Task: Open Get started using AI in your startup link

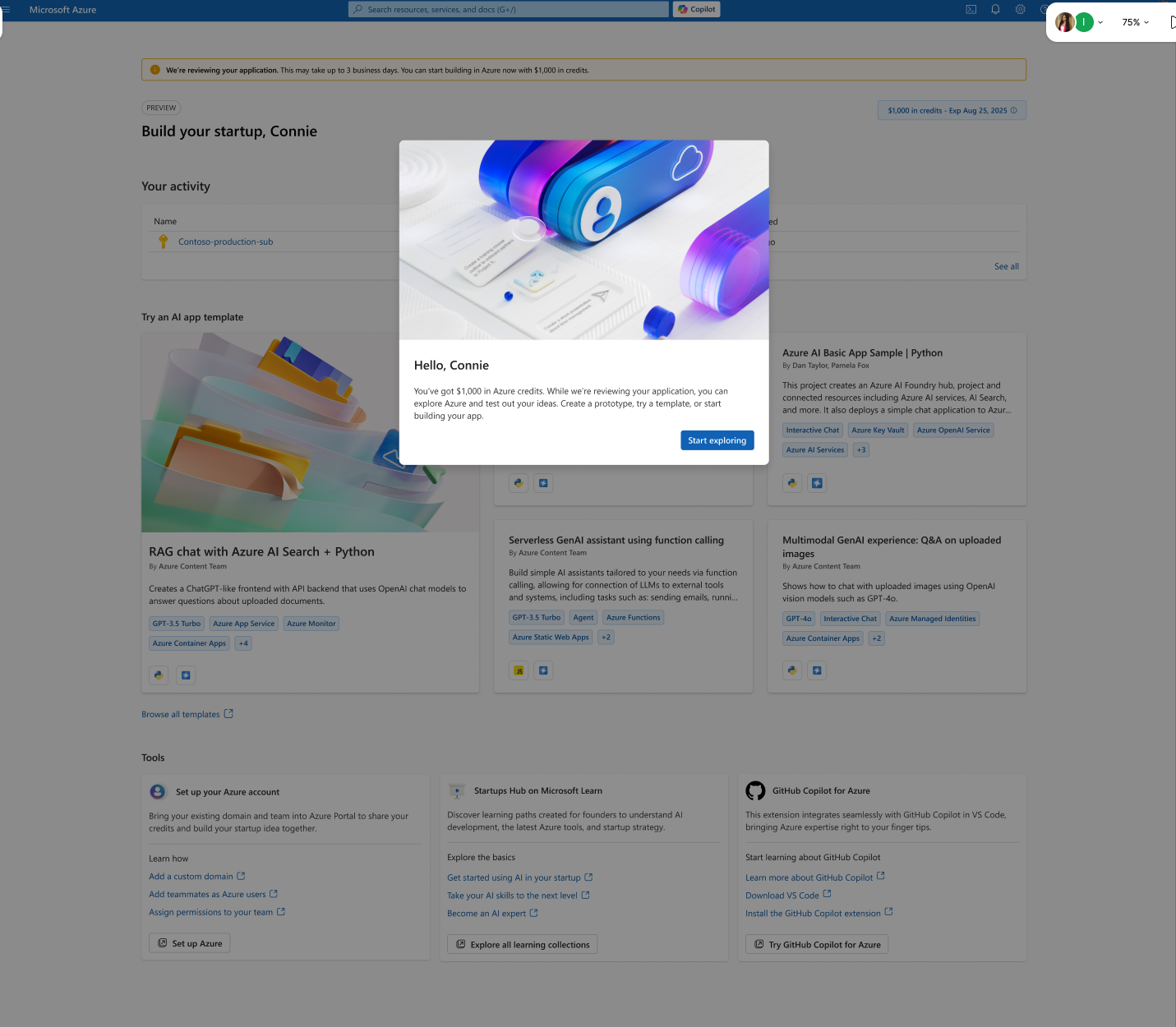Action: 514,877
